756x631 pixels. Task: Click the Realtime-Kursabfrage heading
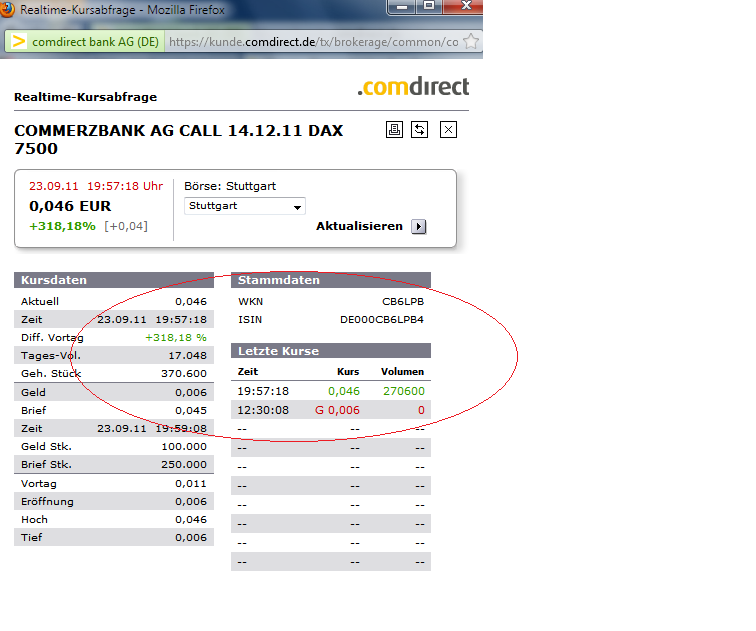click(85, 97)
